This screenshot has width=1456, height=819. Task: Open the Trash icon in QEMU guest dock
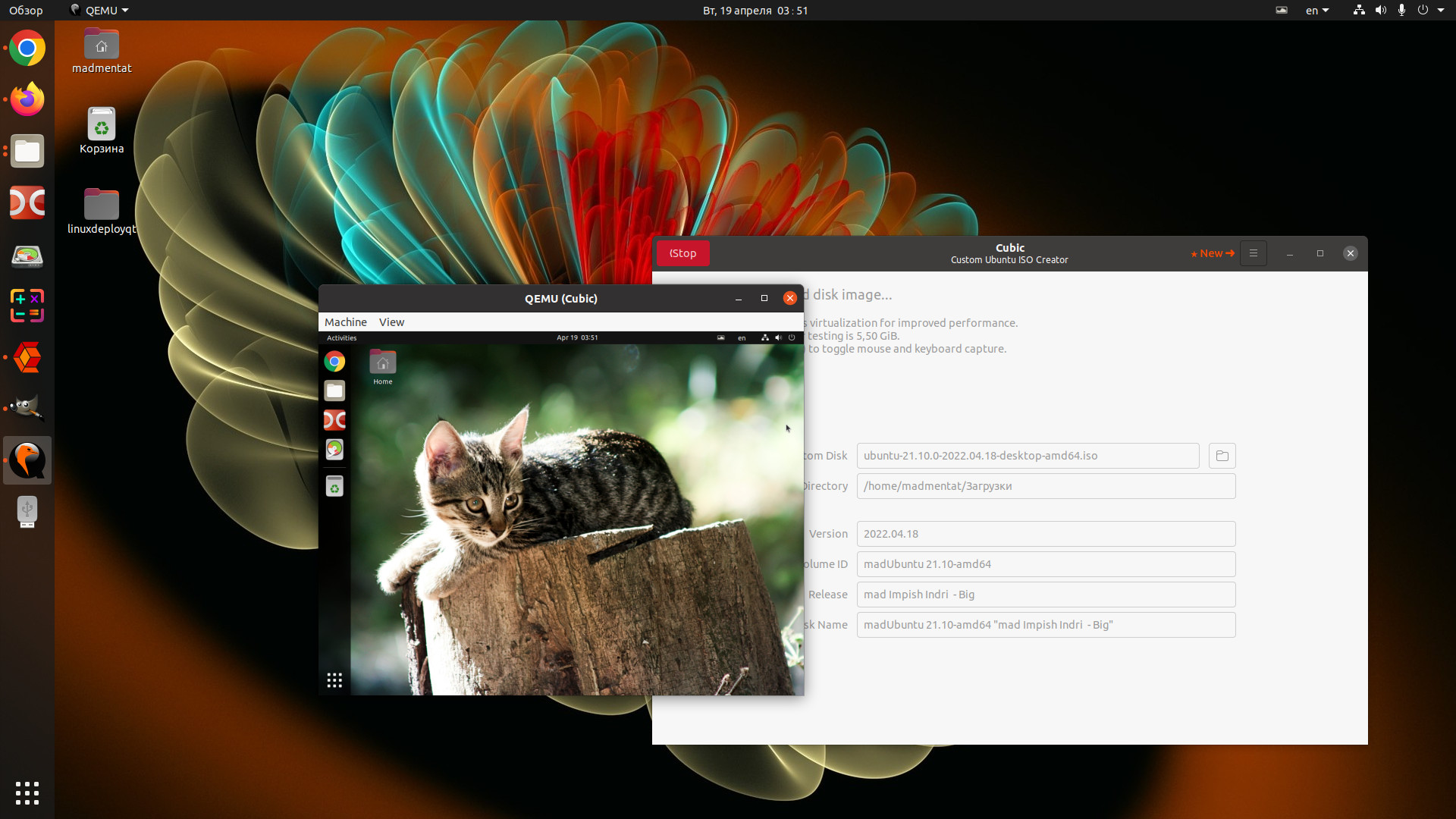(334, 486)
